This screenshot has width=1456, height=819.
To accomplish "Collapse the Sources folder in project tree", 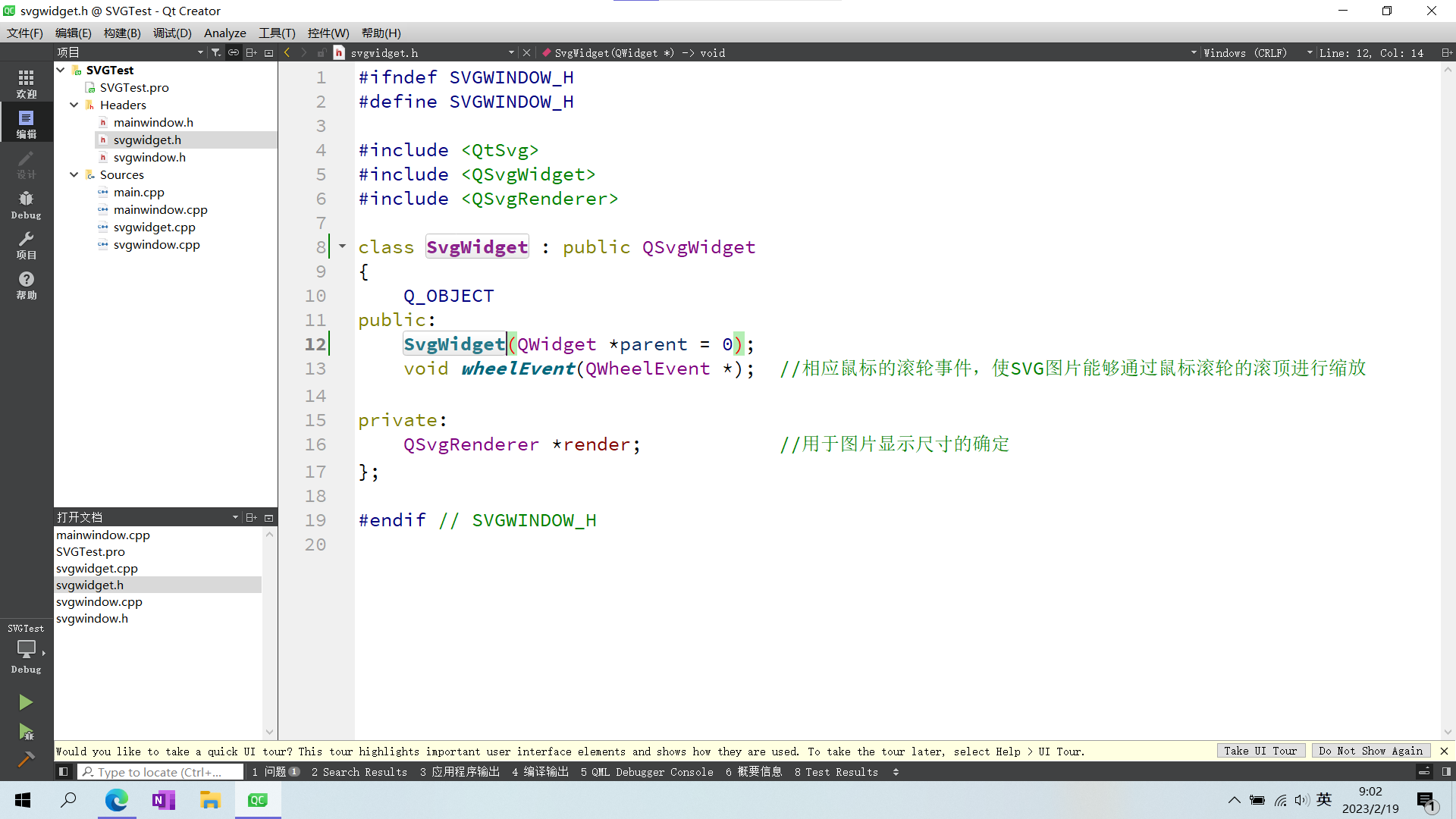I will pos(74,174).
